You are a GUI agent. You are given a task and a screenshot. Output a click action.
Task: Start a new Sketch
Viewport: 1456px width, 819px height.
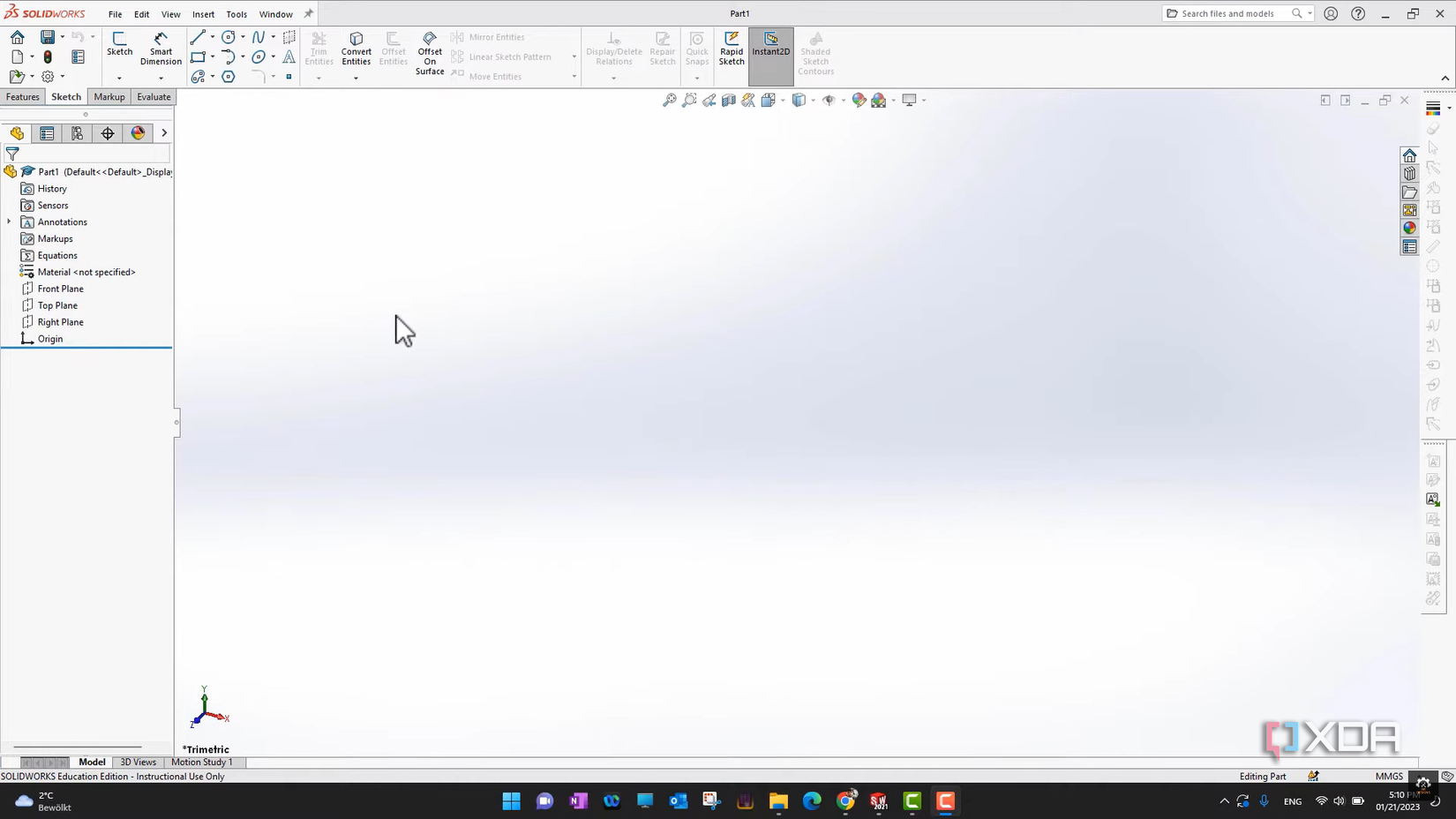click(x=119, y=44)
